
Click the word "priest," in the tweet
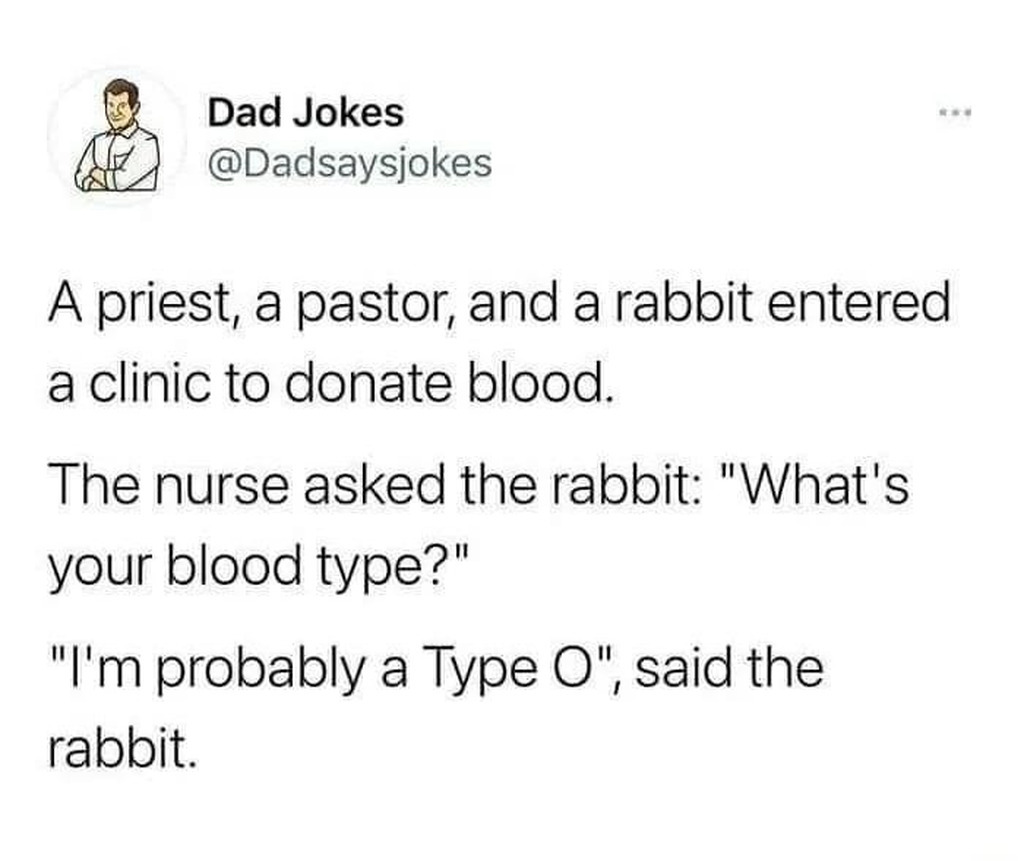click(x=168, y=306)
